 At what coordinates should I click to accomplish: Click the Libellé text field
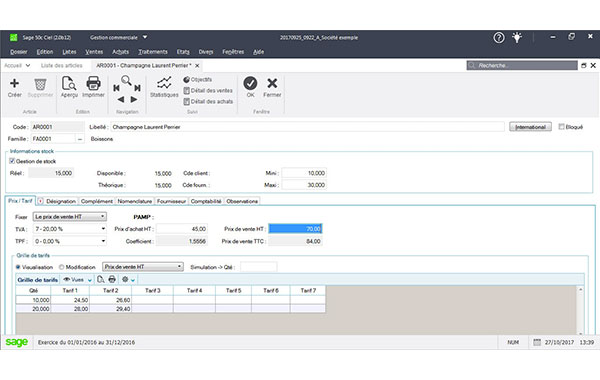[x=308, y=127]
